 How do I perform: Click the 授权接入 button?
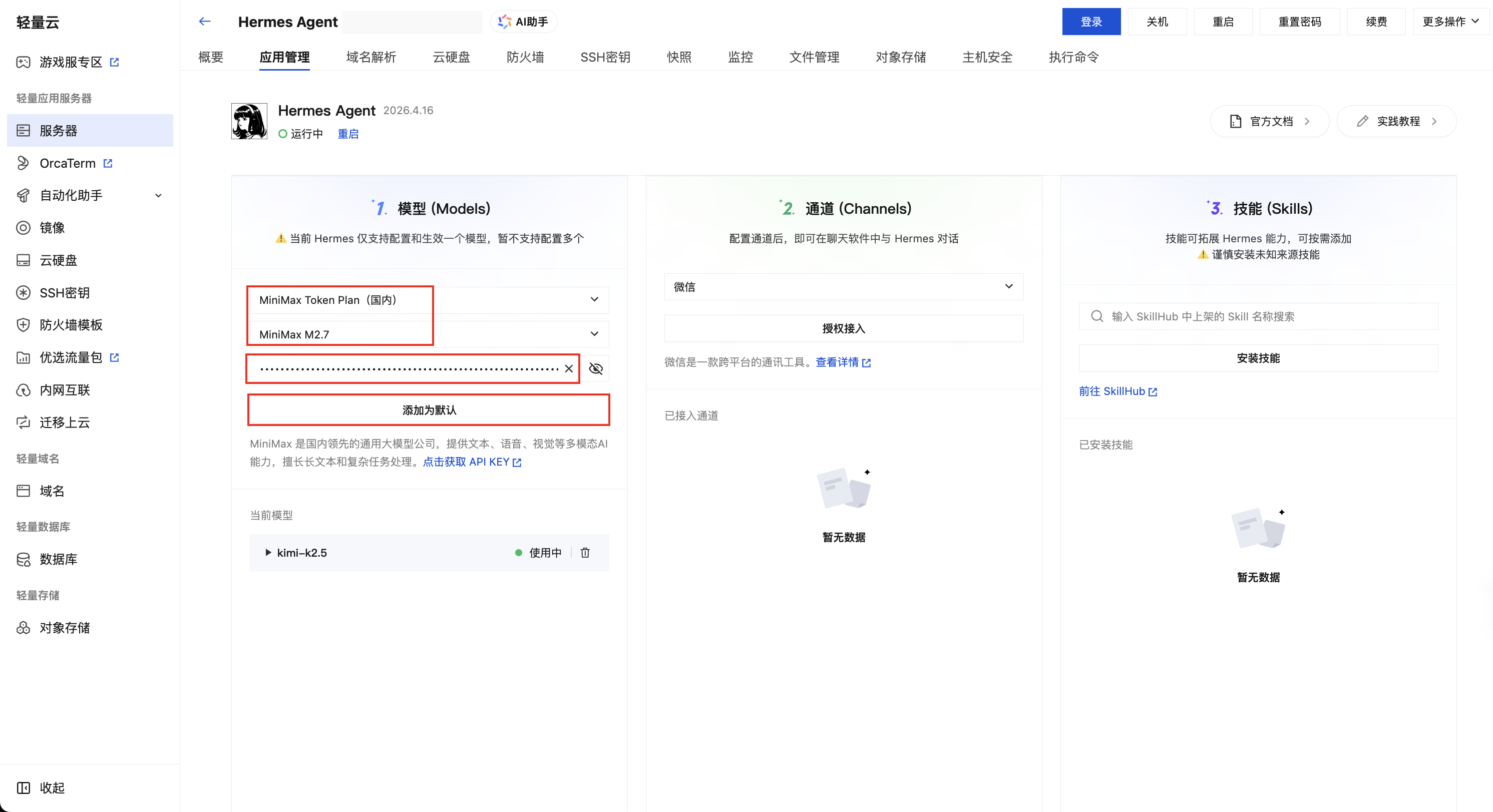tap(844, 328)
